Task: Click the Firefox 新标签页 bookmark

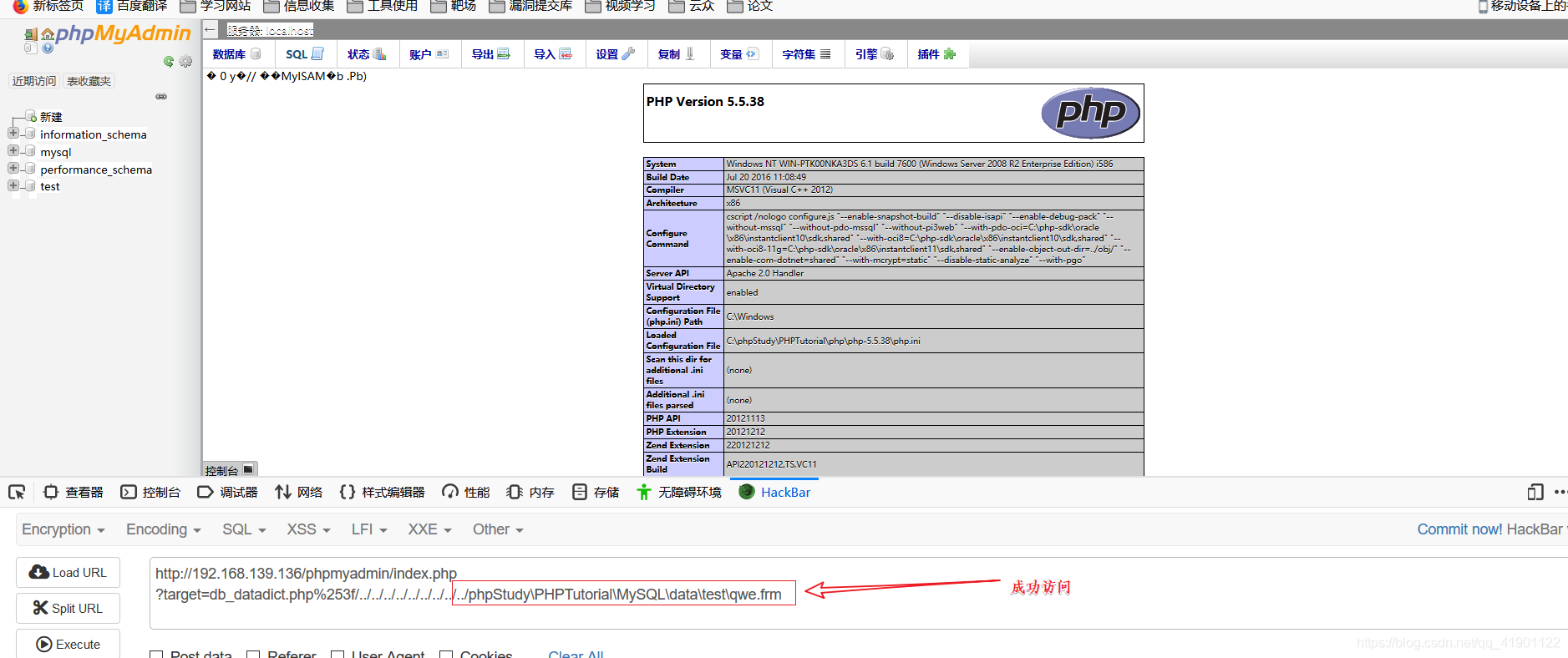Action: point(48,6)
